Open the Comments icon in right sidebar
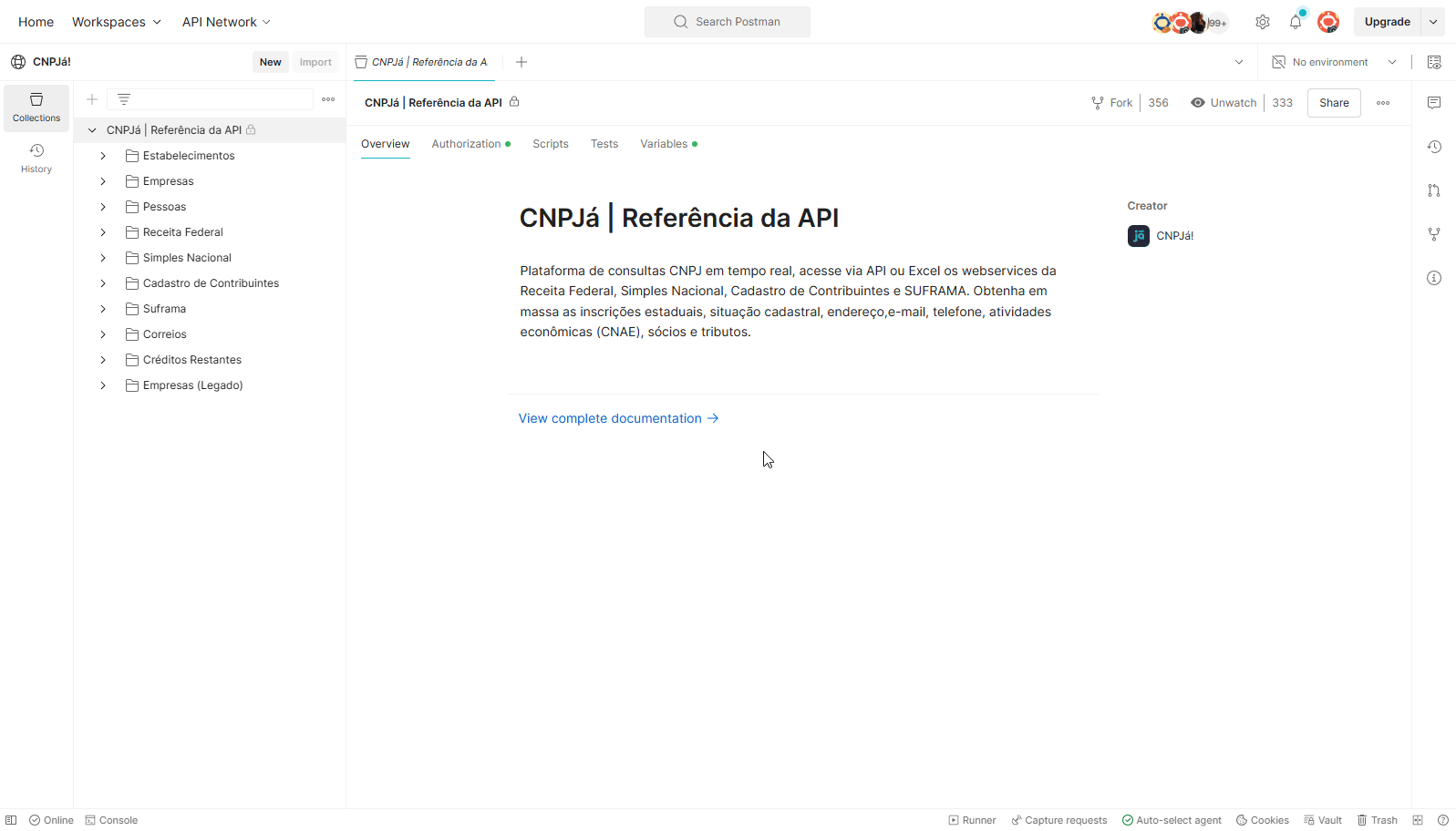Viewport: 1456px width, 831px height. [1434, 103]
